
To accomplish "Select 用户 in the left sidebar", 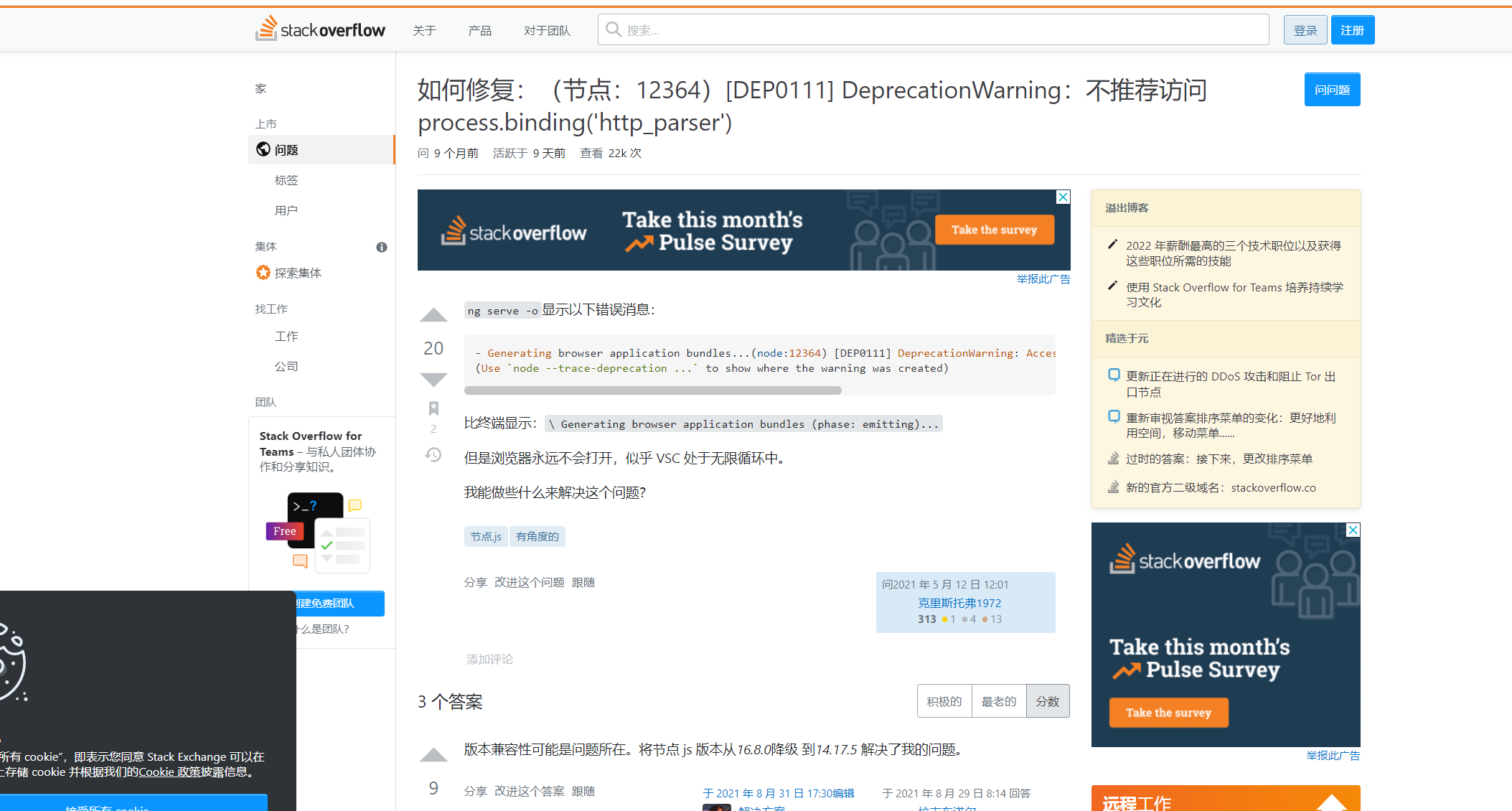I will click(286, 210).
